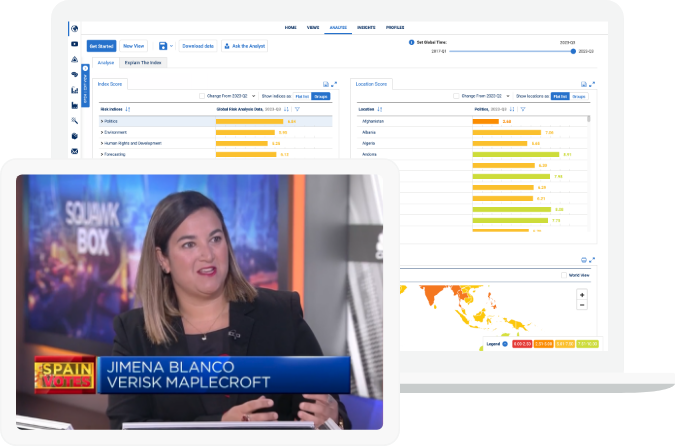Click the Get Started button

102,46
